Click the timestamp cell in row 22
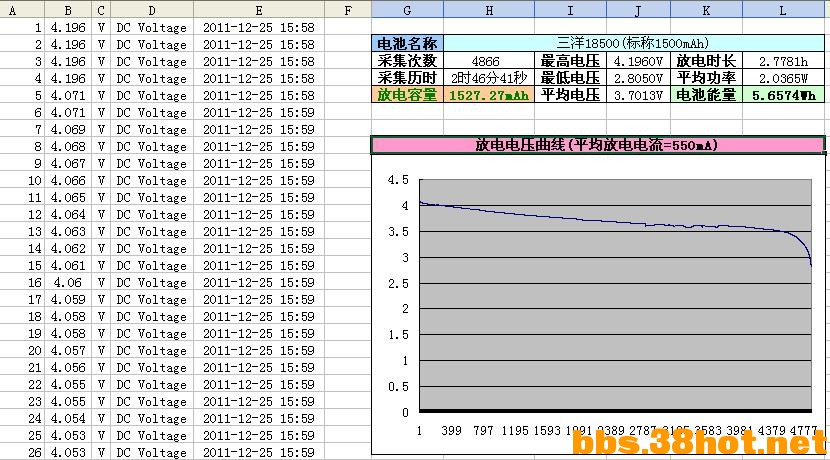 (x=259, y=384)
